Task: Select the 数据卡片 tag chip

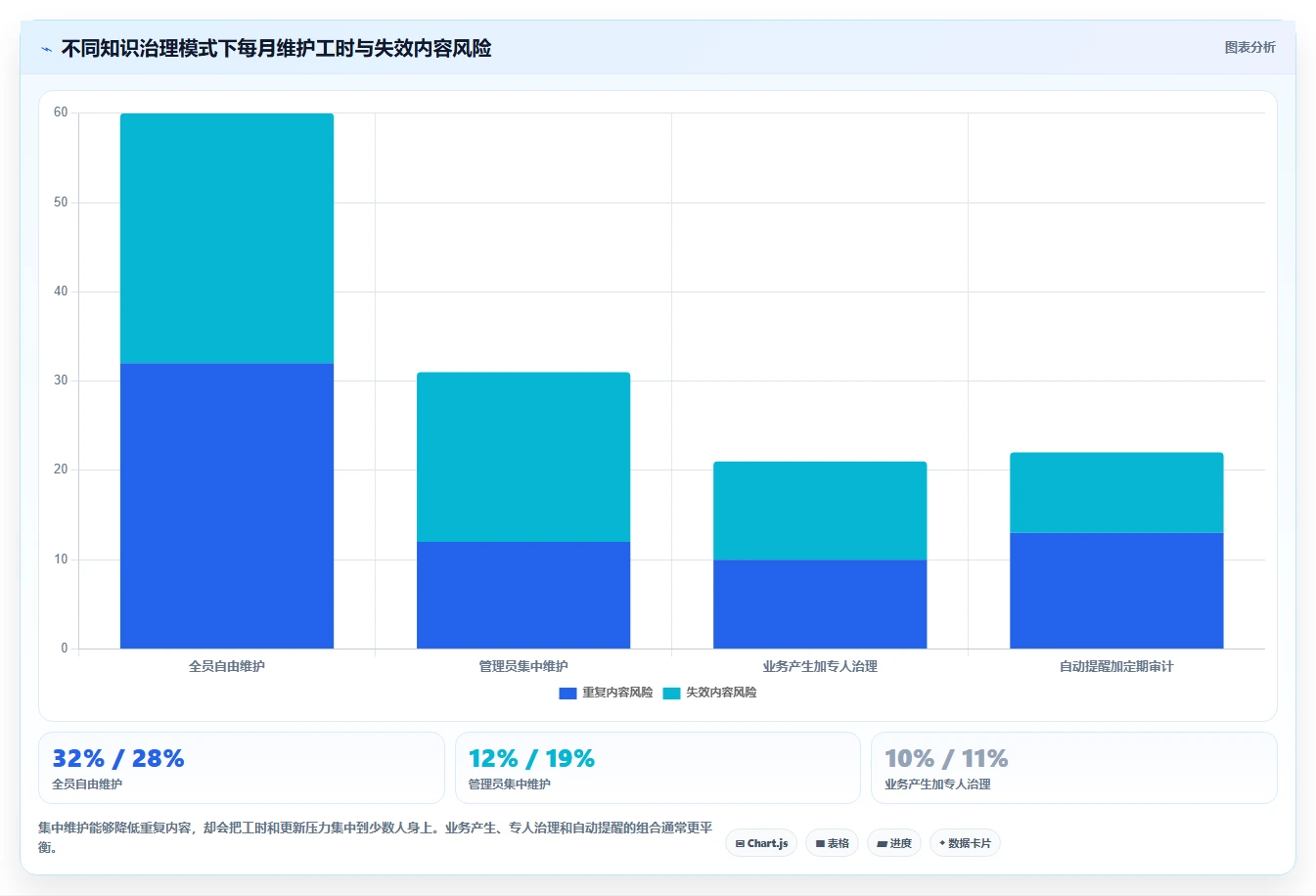Action: pos(965,843)
